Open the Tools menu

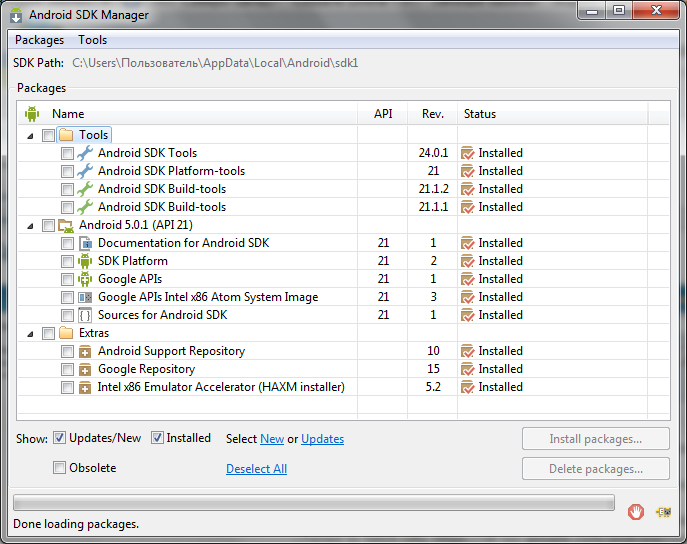[92, 40]
